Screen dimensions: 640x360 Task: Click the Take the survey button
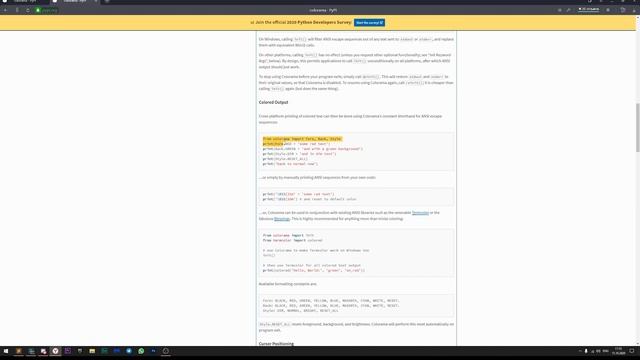pyautogui.click(x=369, y=22)
